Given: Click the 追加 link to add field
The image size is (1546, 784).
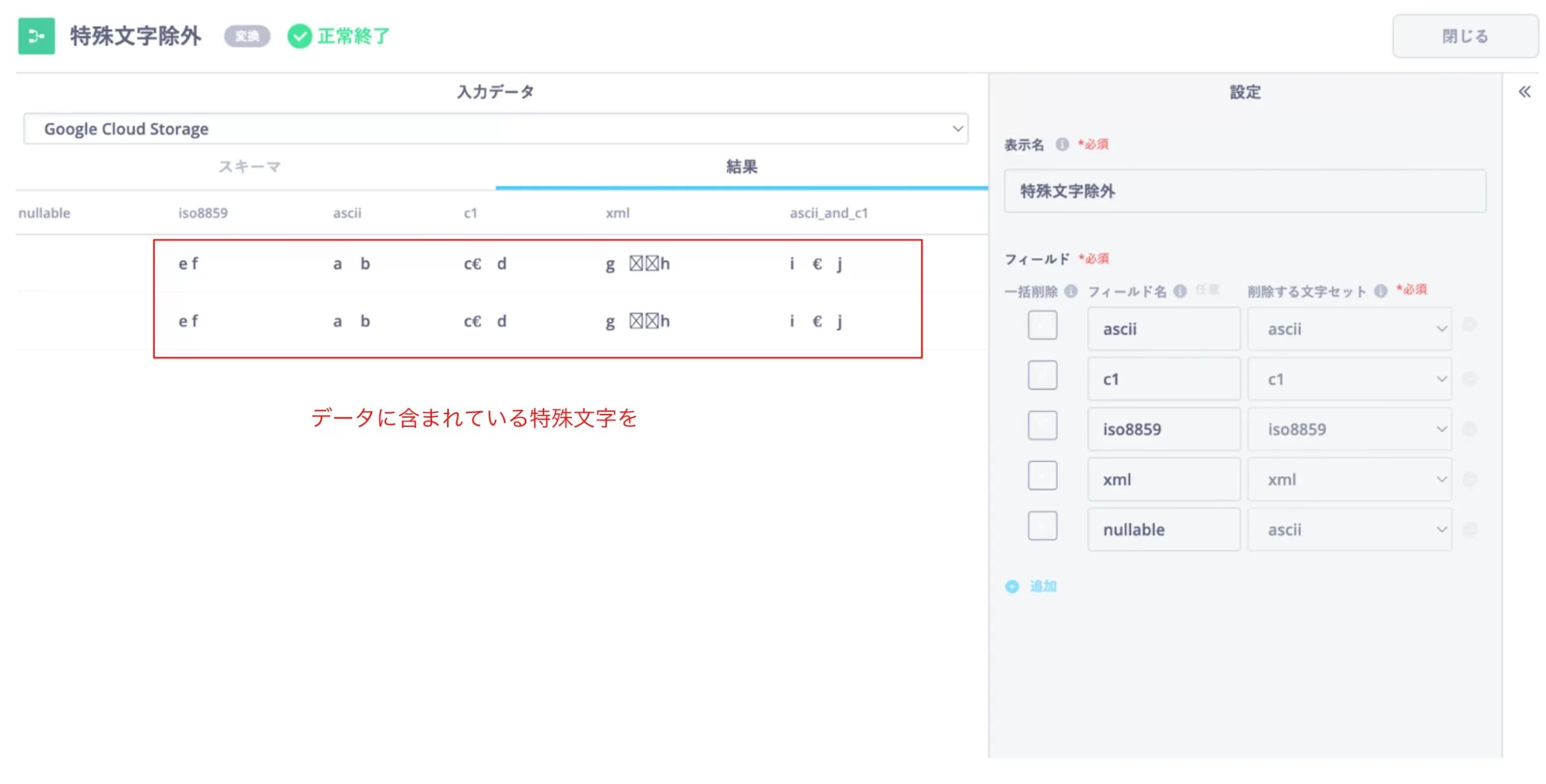Looking at the screenshot, I should click(x=1043, y=586).
